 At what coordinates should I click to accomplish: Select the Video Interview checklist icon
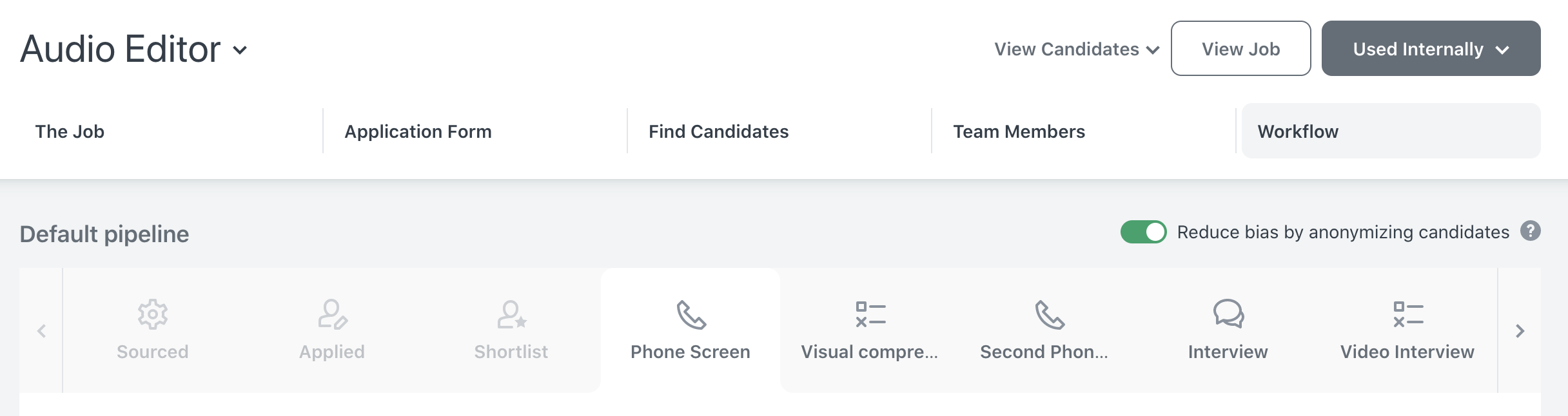click(1408, 314)
